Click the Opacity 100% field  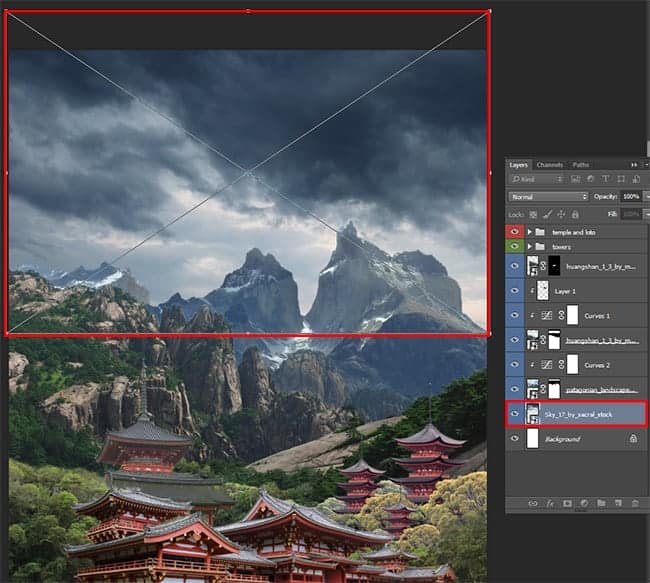[631, 197]
